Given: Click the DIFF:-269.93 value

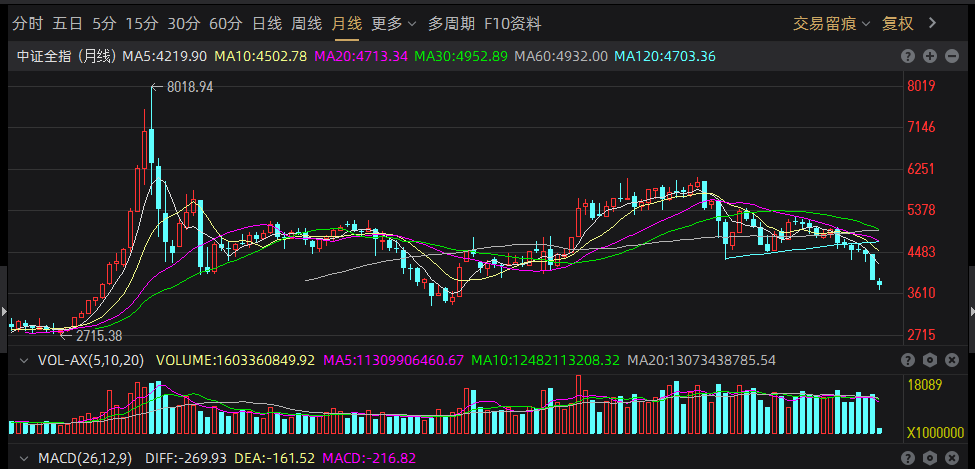Looking at the screenshot, I should pyautogui.click(x=186, y=459).
